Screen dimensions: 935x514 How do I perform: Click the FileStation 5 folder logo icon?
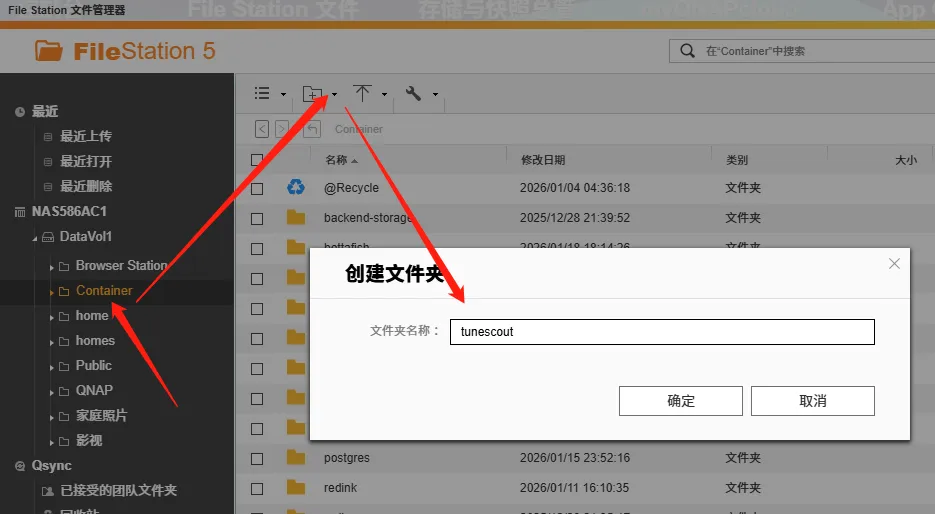point(48,51)
